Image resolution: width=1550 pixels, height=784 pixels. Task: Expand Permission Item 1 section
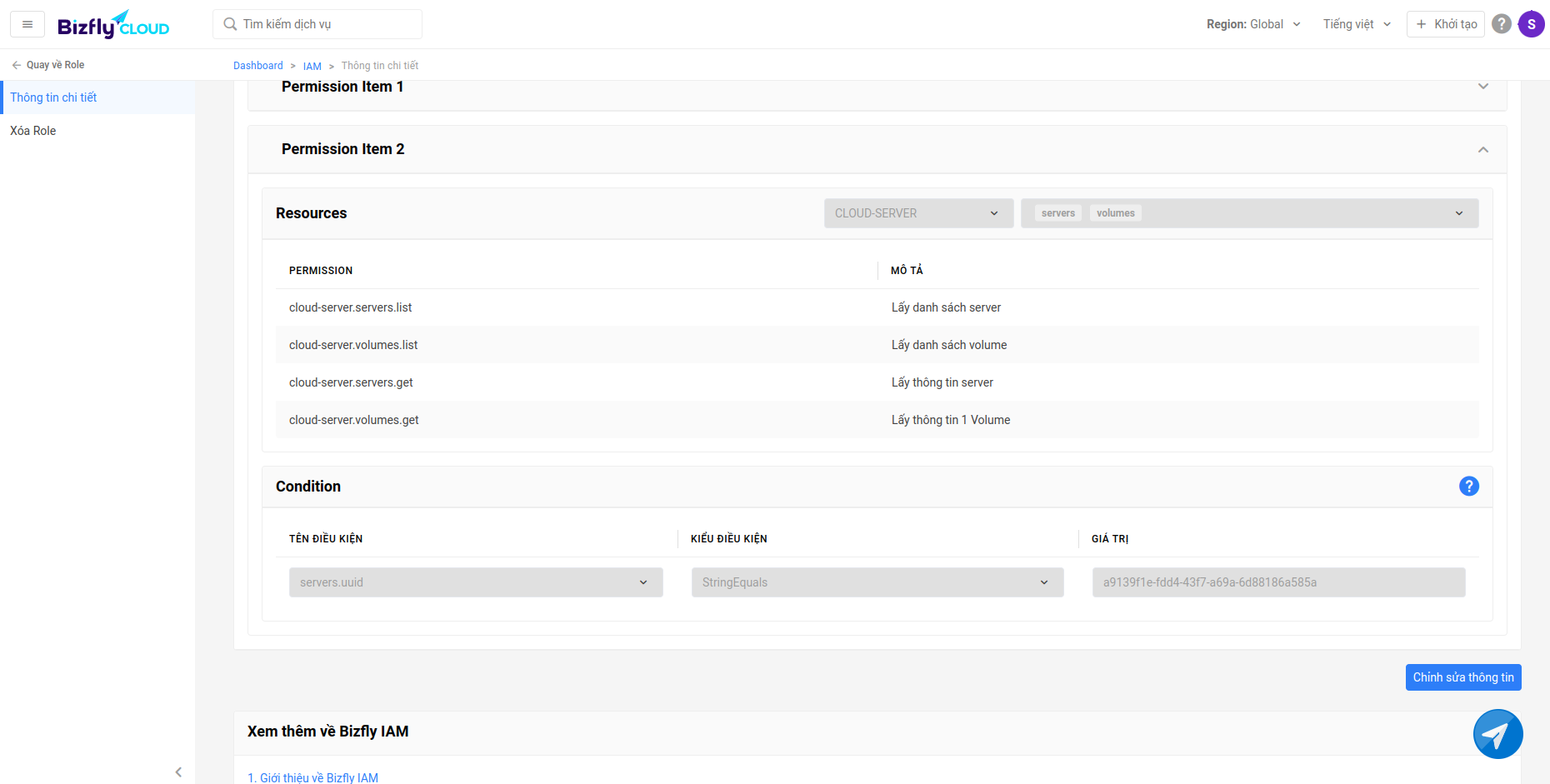click(1482, 87)
